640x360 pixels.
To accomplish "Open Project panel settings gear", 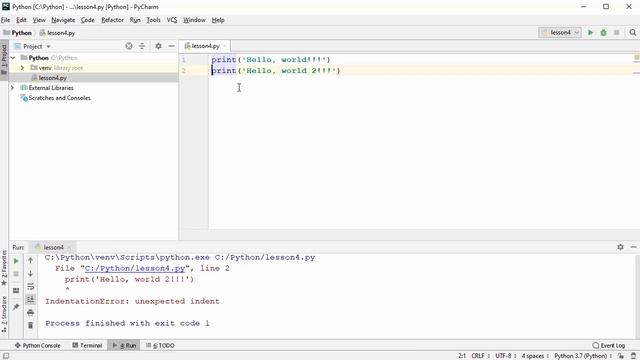I will (x=158, y=46).
